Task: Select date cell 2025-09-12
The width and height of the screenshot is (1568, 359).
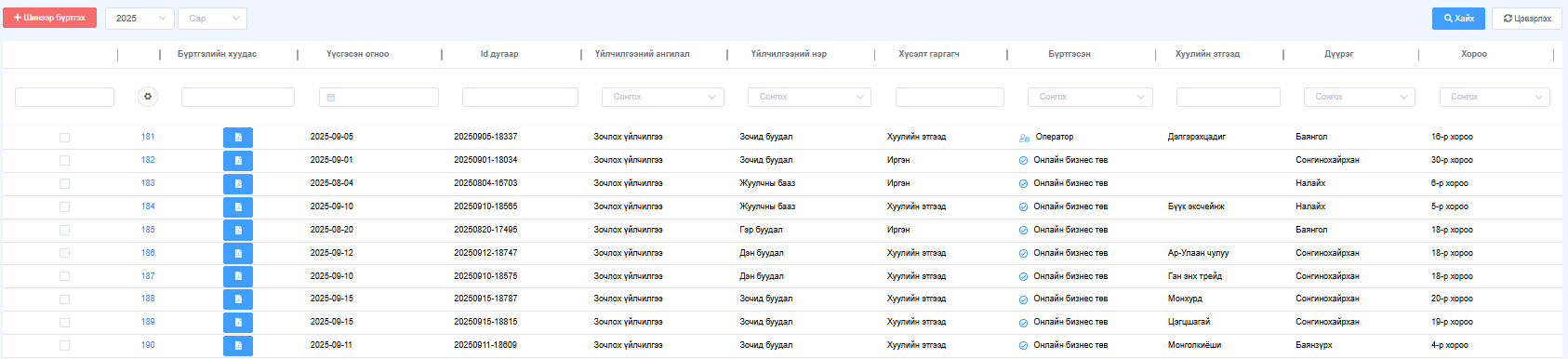Action: click(x=332, y=253)
